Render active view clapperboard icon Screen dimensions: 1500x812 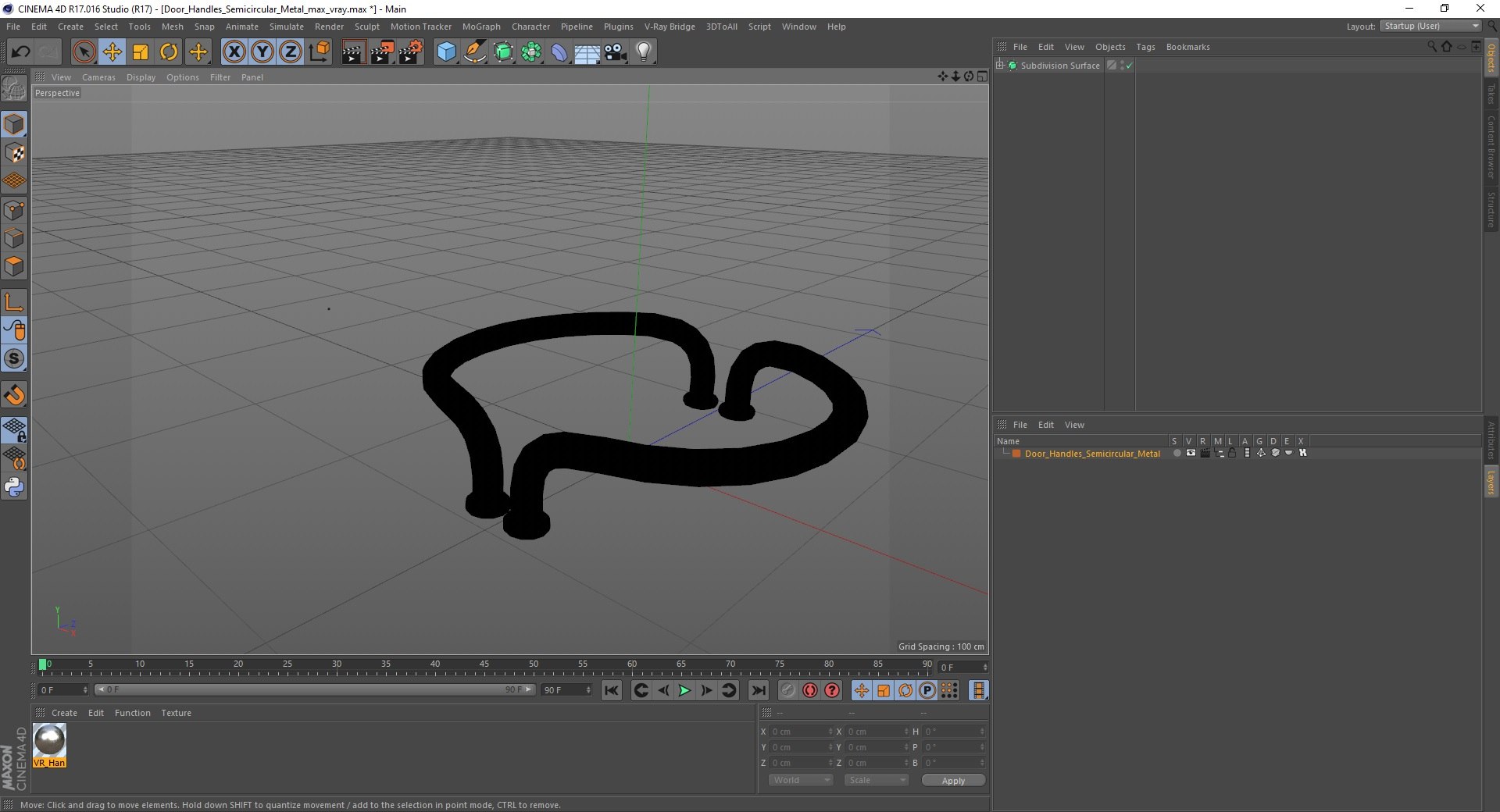353,52
